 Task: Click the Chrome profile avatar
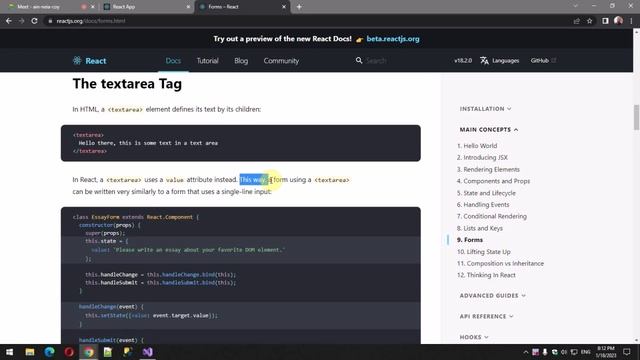coord(618,20)
